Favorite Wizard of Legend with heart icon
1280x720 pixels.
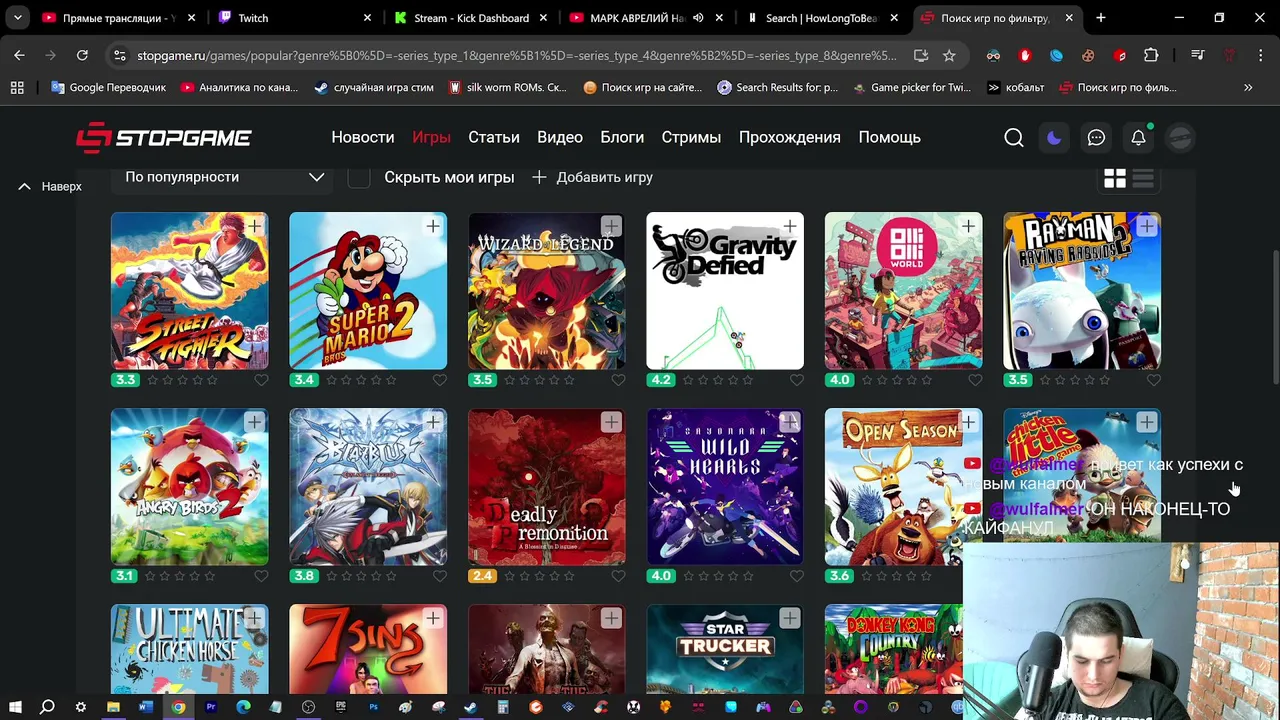click(618, 380)
